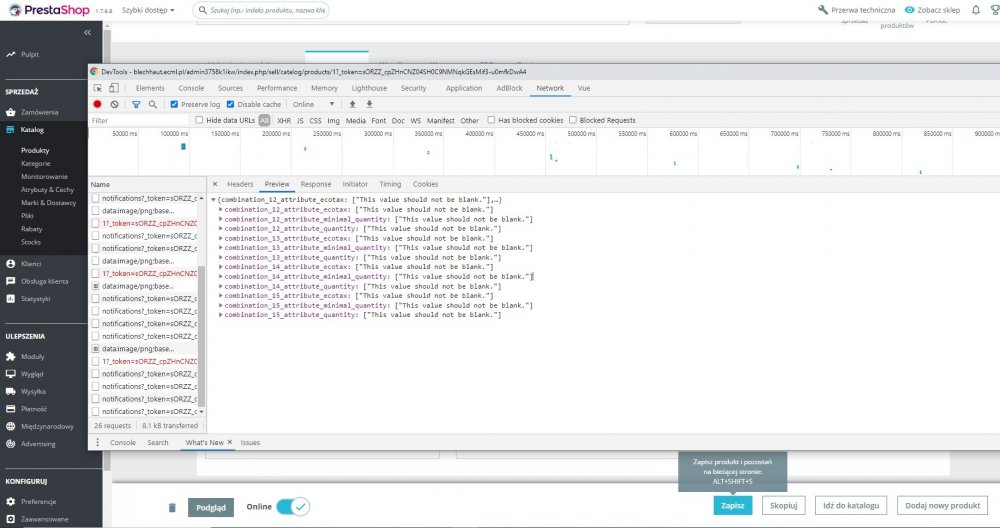Screen dimensions: 1000x528
Task: Expand combination_12_attribute_ecotax entry
Action: 221,209
